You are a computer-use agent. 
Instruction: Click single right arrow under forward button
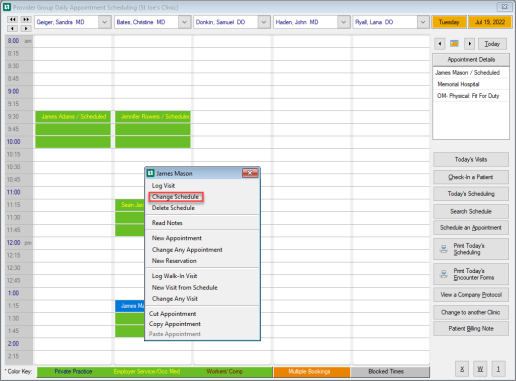click(26, 28)
